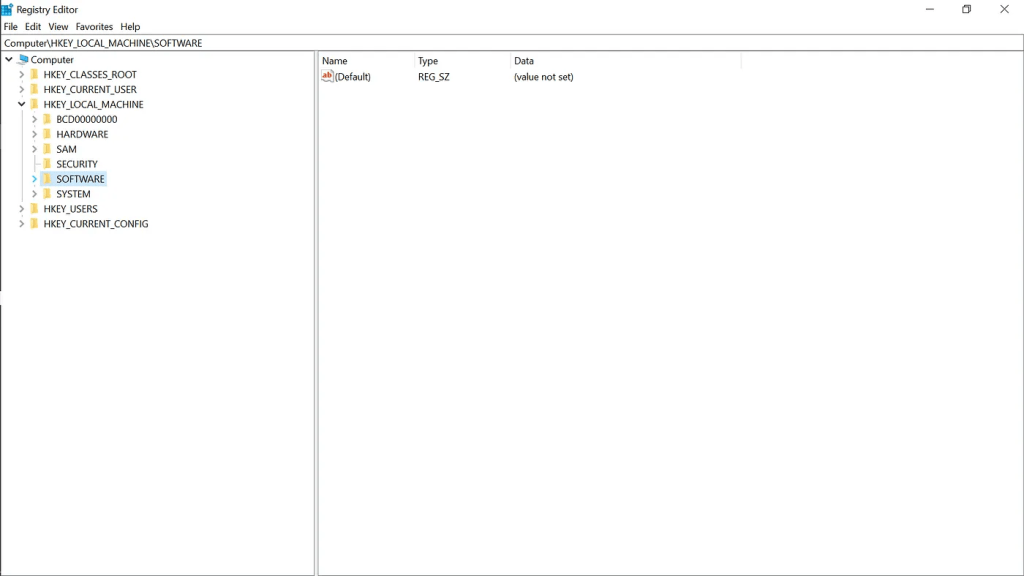Collapse the Computer root node

[9, 60]
